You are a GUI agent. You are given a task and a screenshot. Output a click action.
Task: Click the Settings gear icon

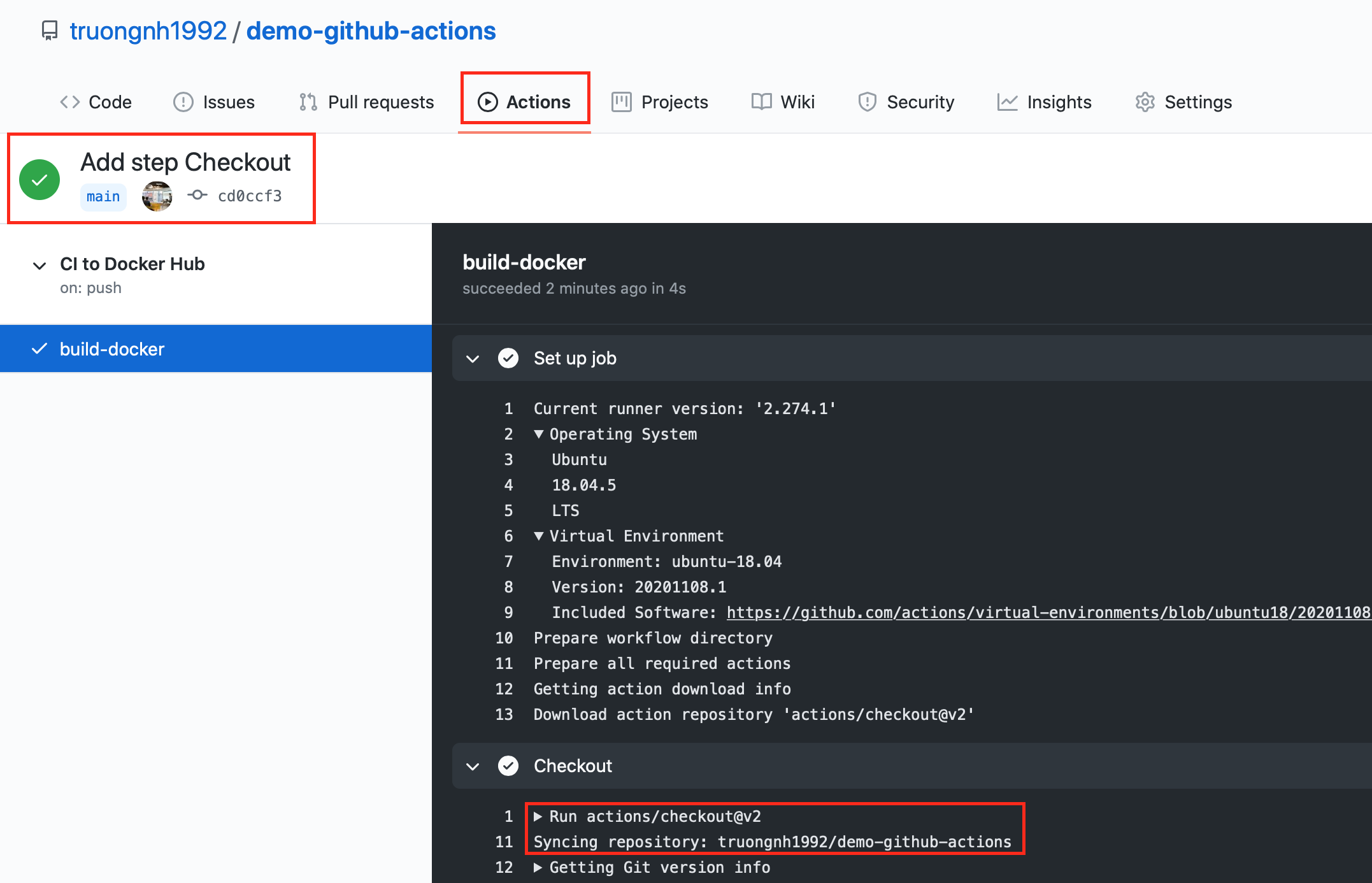tap(1145, 102)
